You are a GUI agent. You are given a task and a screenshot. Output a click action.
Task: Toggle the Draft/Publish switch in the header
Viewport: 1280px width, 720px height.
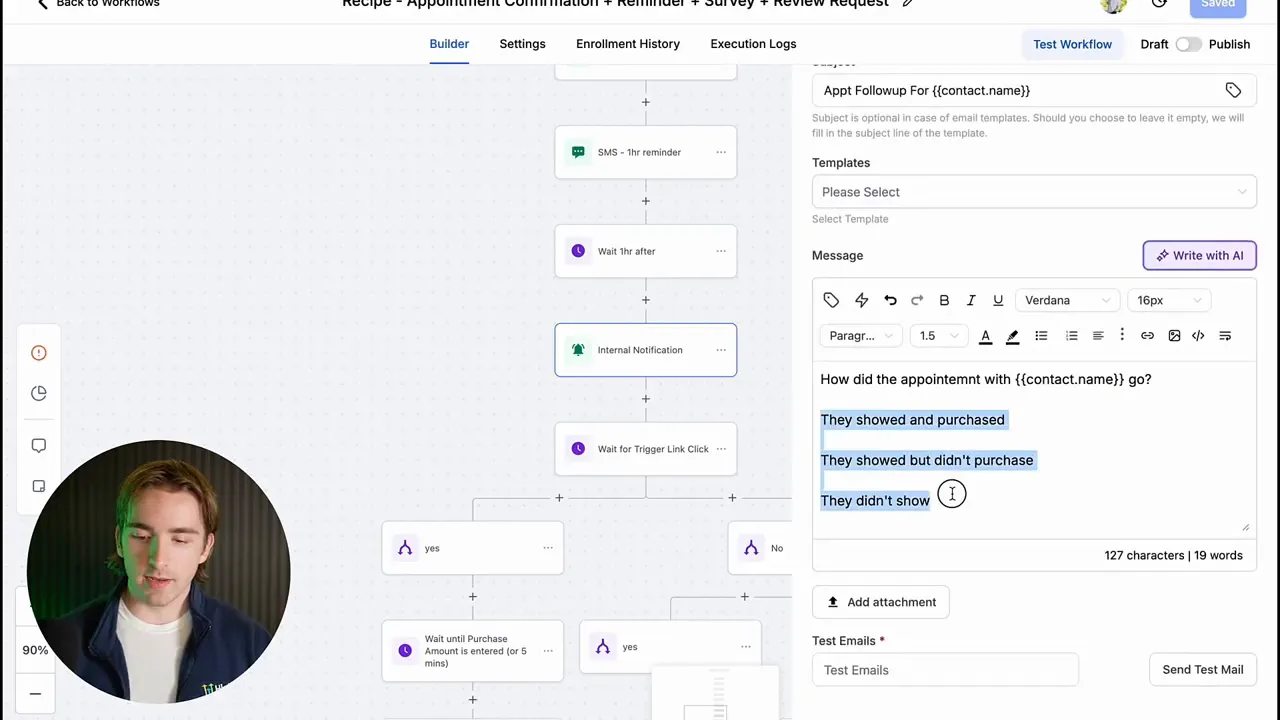1188,44
